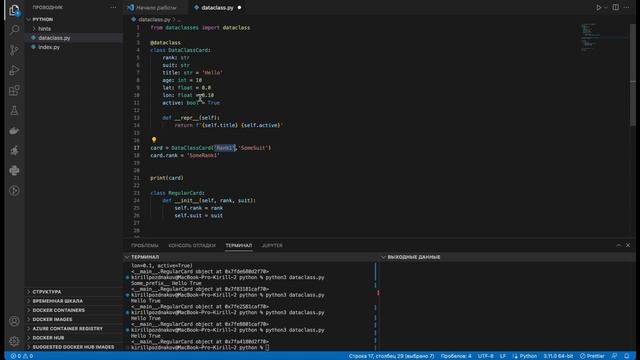The width and height of the screenshot is (640, 360).
Task: Change indentation via Пробелов: 4
Action: (x=456, y=356)
